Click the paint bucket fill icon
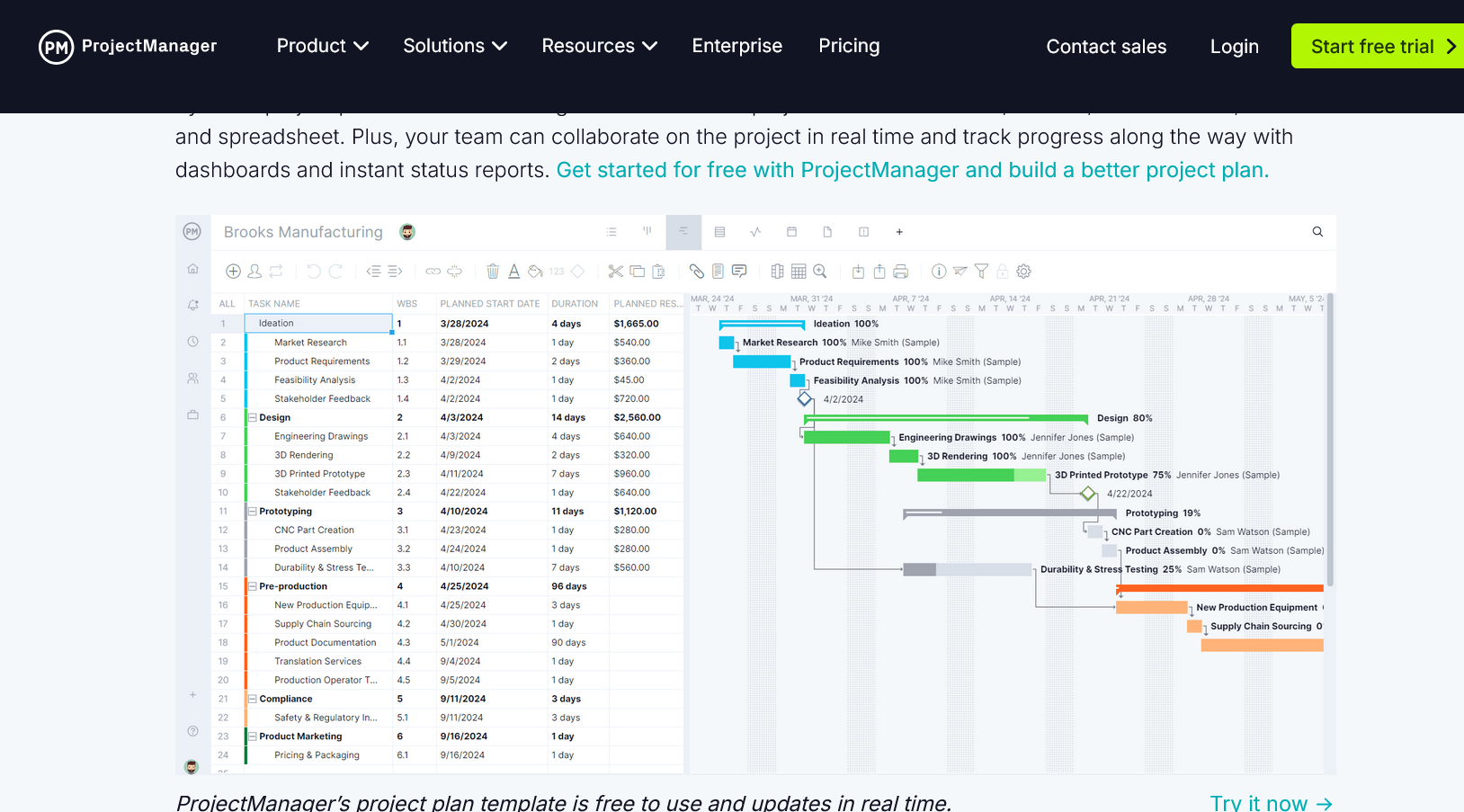Screen dimensions: 1464x812 535,272
